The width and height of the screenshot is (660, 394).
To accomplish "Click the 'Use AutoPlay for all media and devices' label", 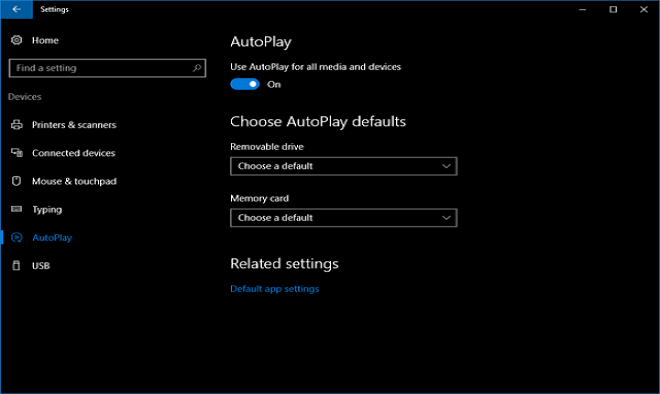I will tap(316, 67).
